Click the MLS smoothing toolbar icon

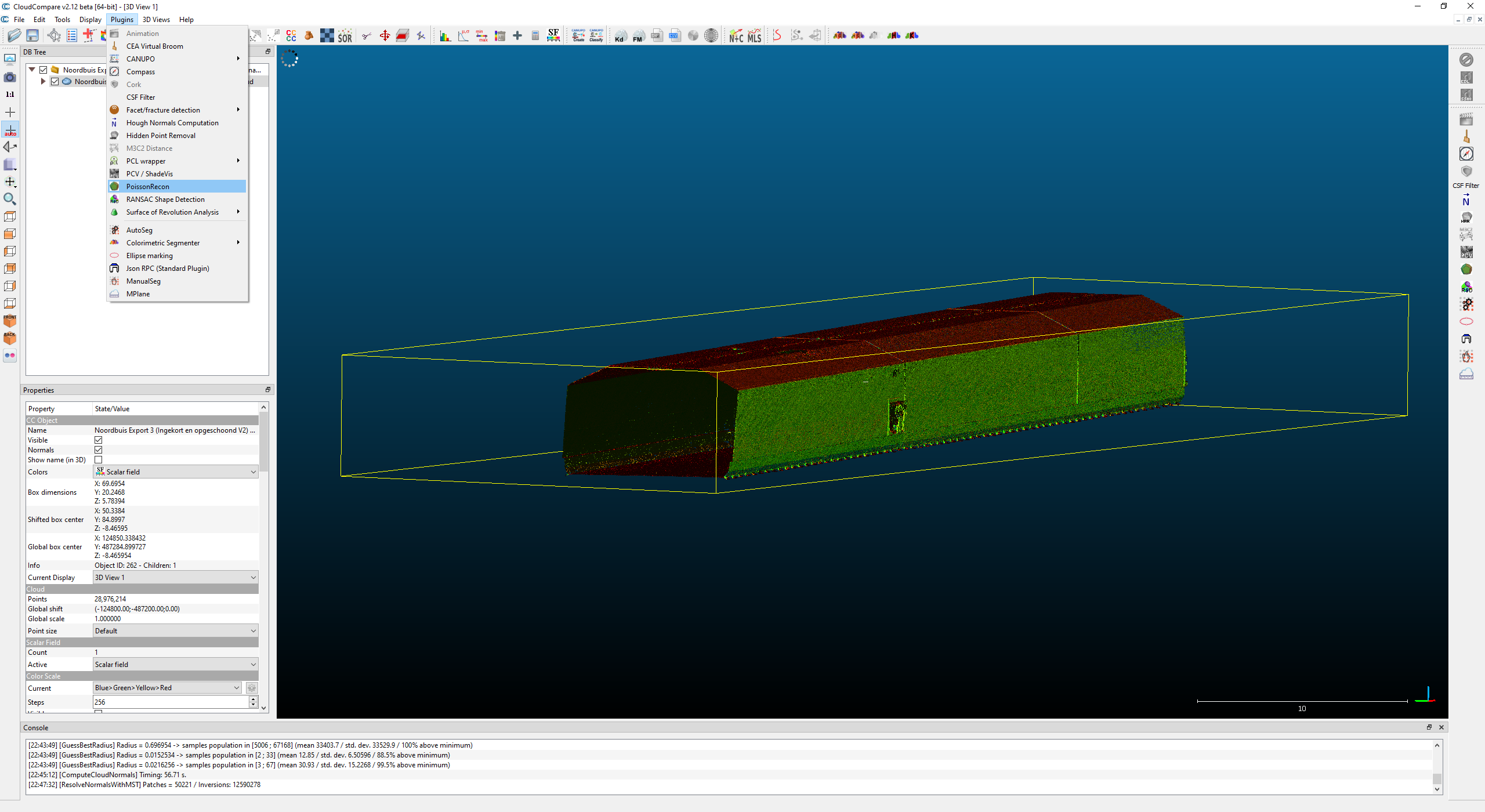pos(754,36)
